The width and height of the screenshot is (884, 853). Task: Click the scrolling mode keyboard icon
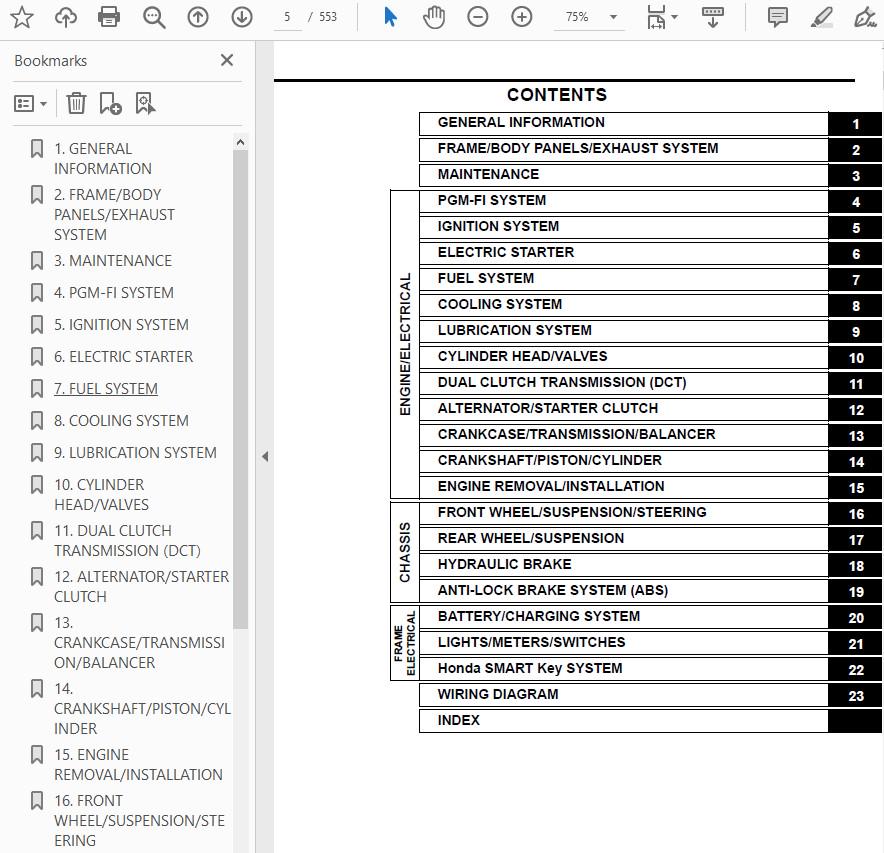point(713,17)
